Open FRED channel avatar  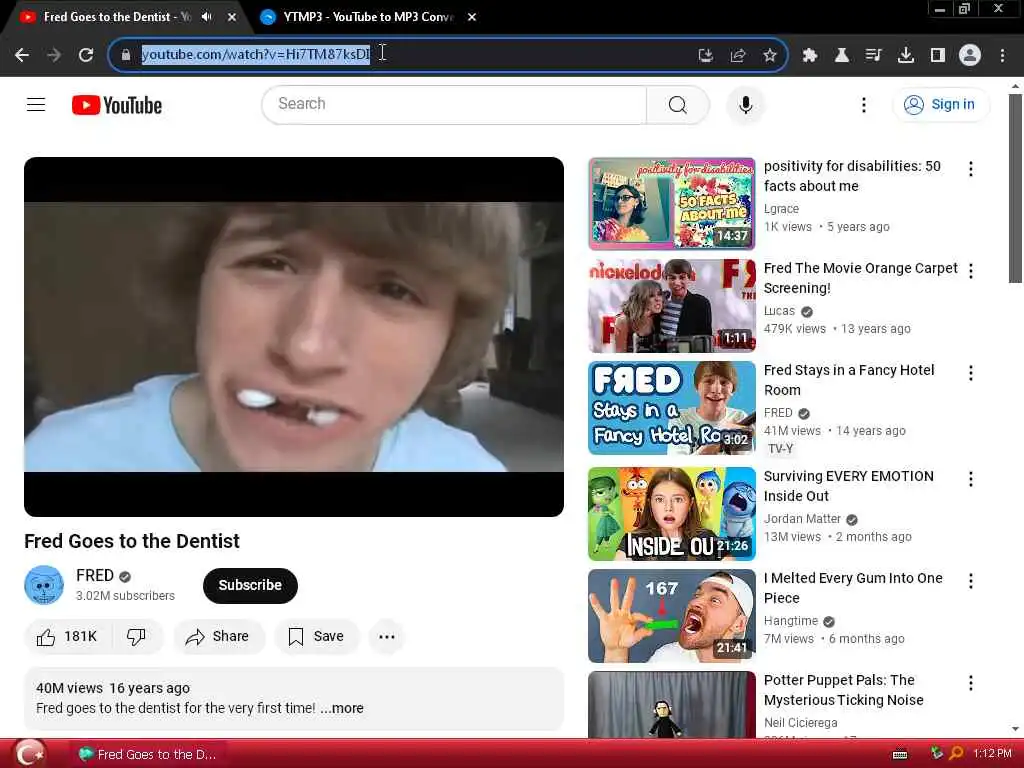44,585
